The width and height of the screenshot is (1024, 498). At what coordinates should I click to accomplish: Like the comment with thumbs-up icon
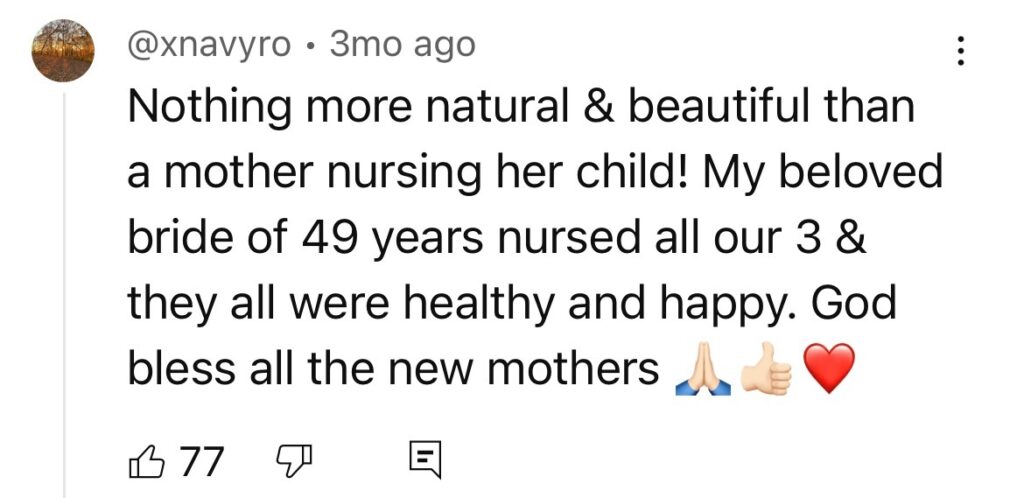point(145,461)
